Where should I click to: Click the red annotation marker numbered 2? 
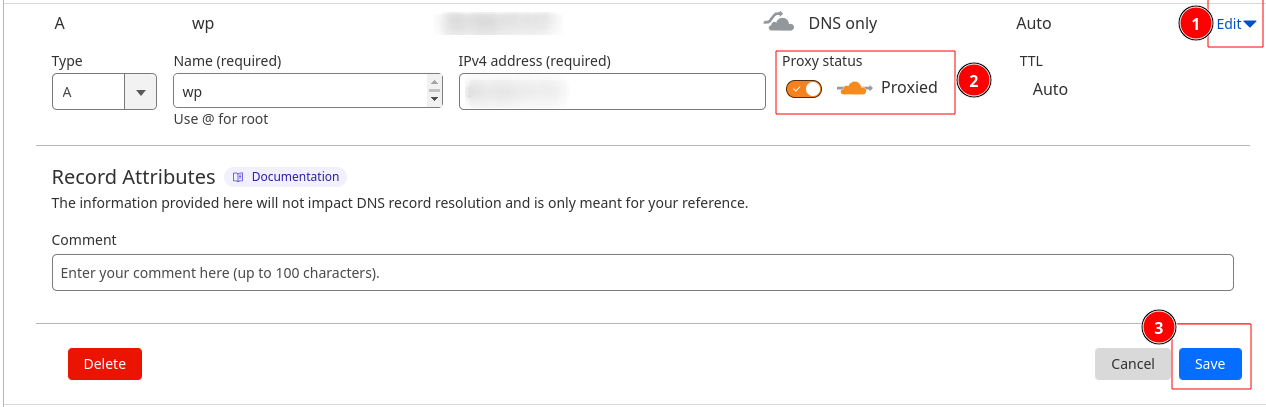tap(973, 80)
